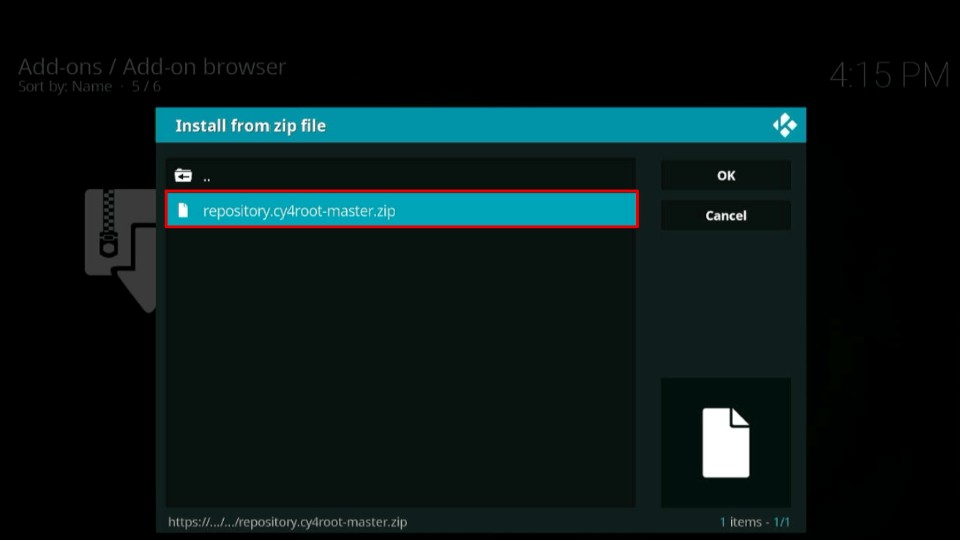
Task: Click the Cancel button
Action: pos(726,216)
